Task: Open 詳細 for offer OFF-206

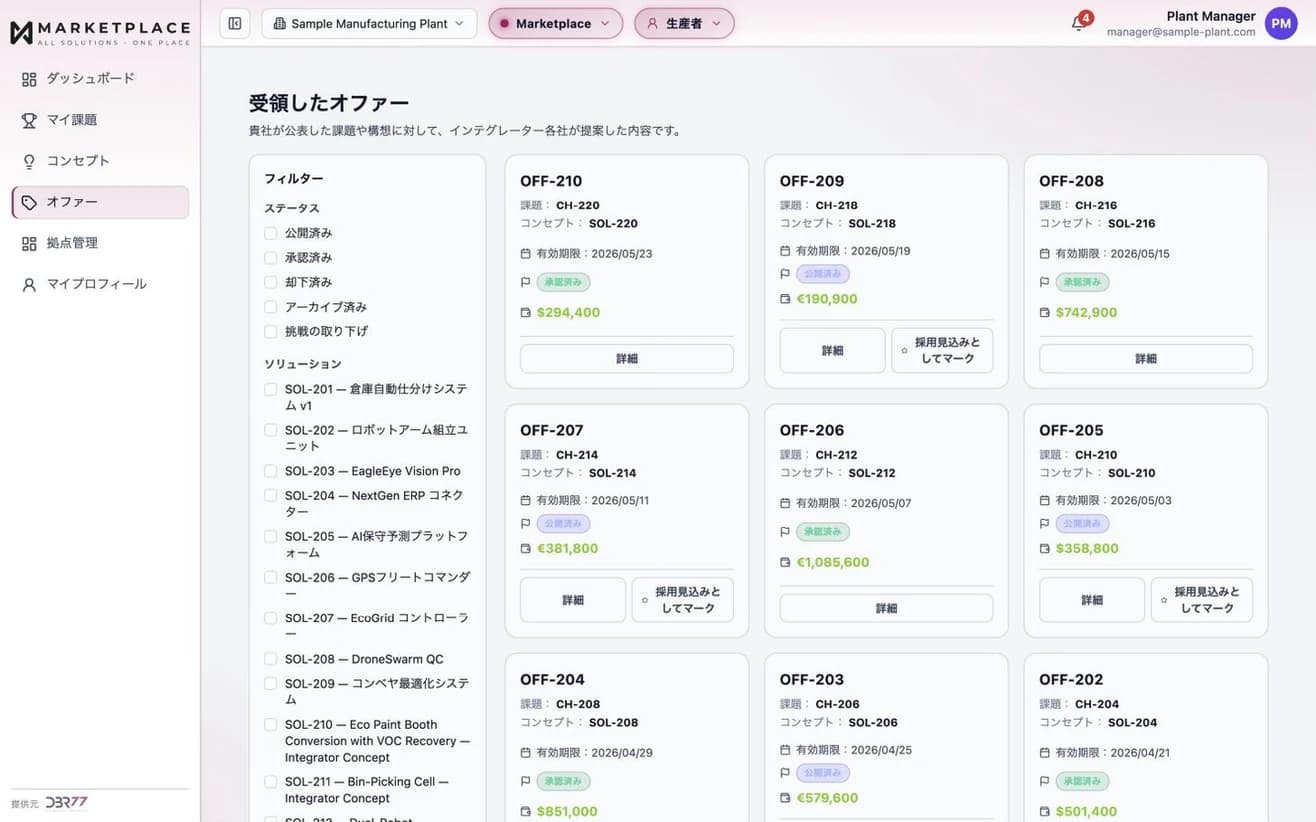Action: coord(886,608)
